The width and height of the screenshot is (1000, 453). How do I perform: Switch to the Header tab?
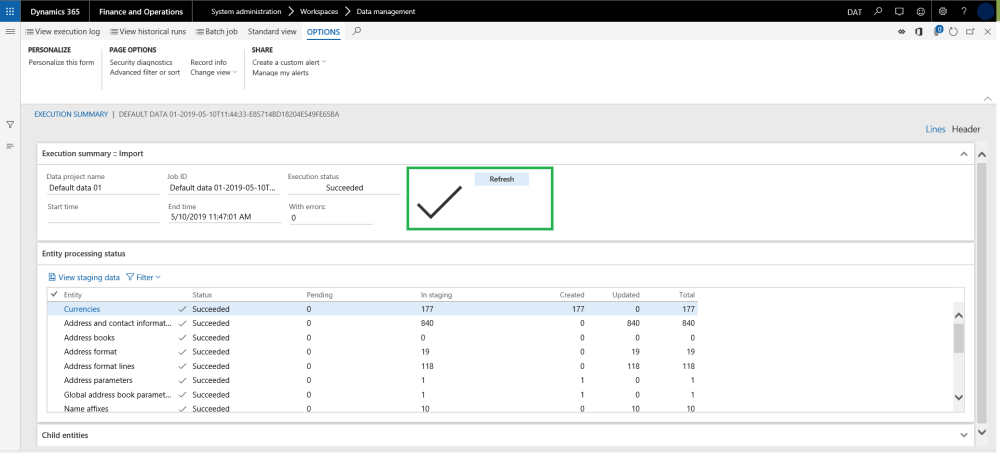tap(965, 130)
